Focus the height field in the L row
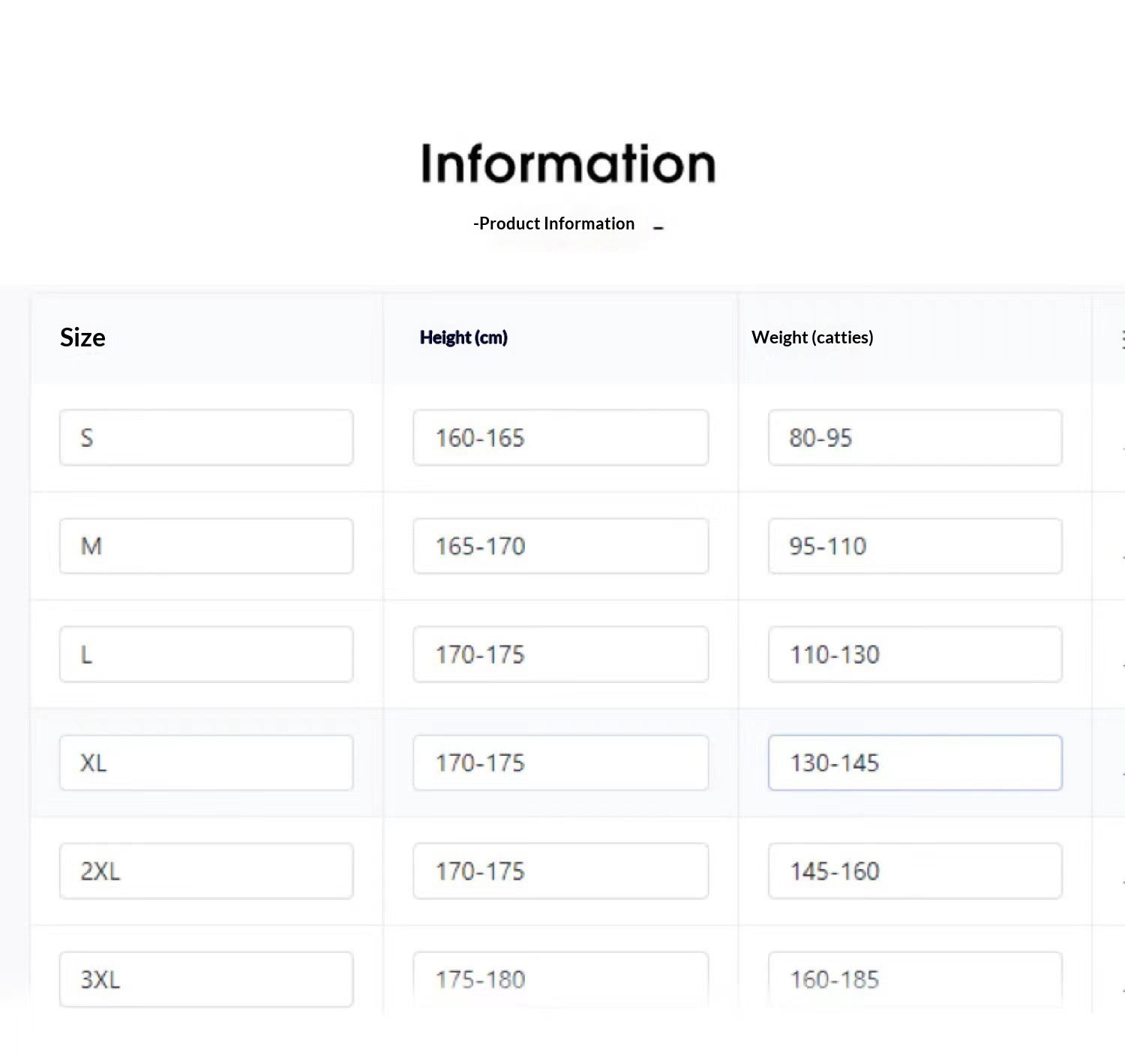The image size is (1125, 1064). click(560, 654)
